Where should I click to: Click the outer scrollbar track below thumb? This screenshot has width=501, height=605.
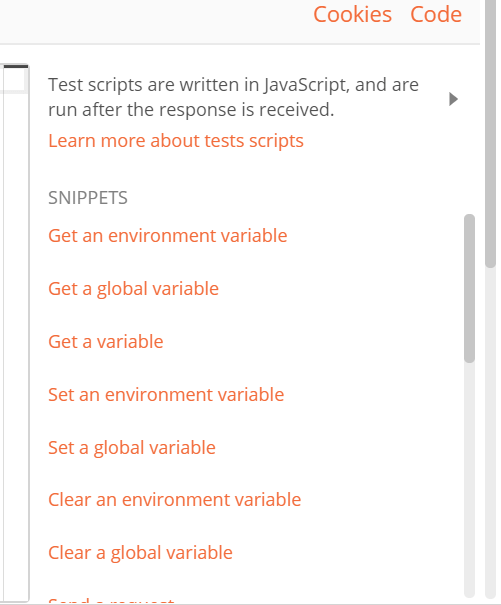click(x=490, y=432)
